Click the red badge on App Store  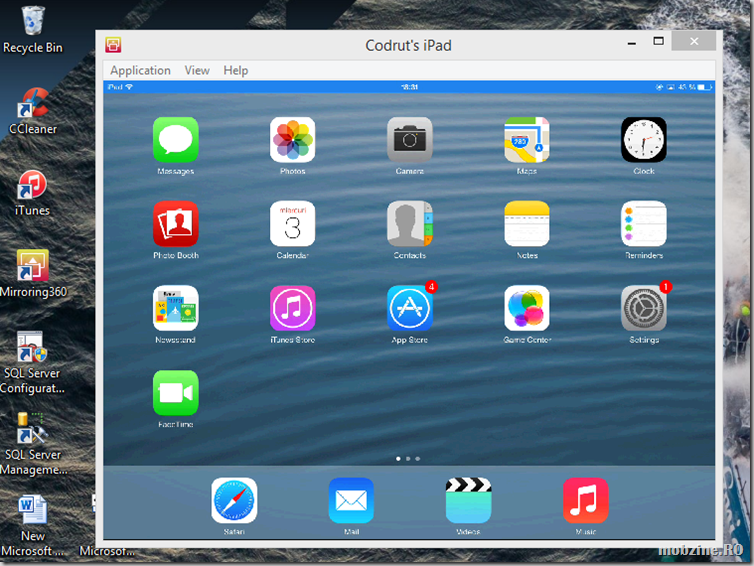pos(431,287)
